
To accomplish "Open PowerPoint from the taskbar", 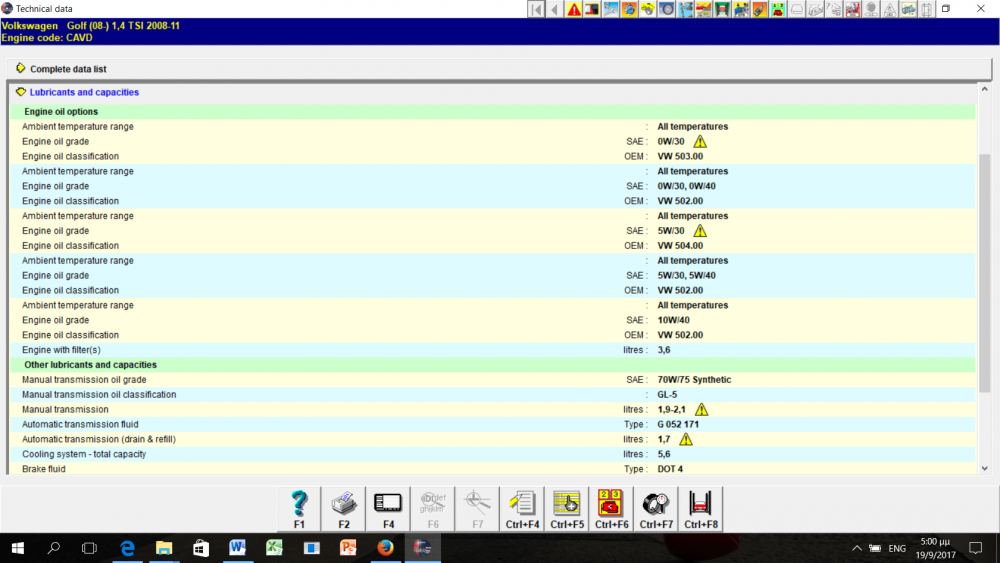I will 348,548.
